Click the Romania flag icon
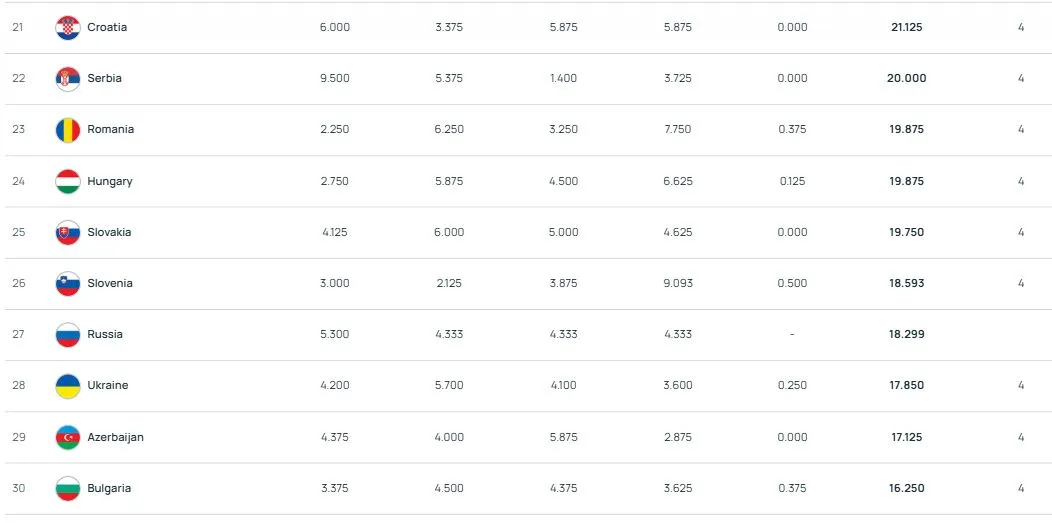This screenshot has width=1052, height=523. tap(67, 130)
